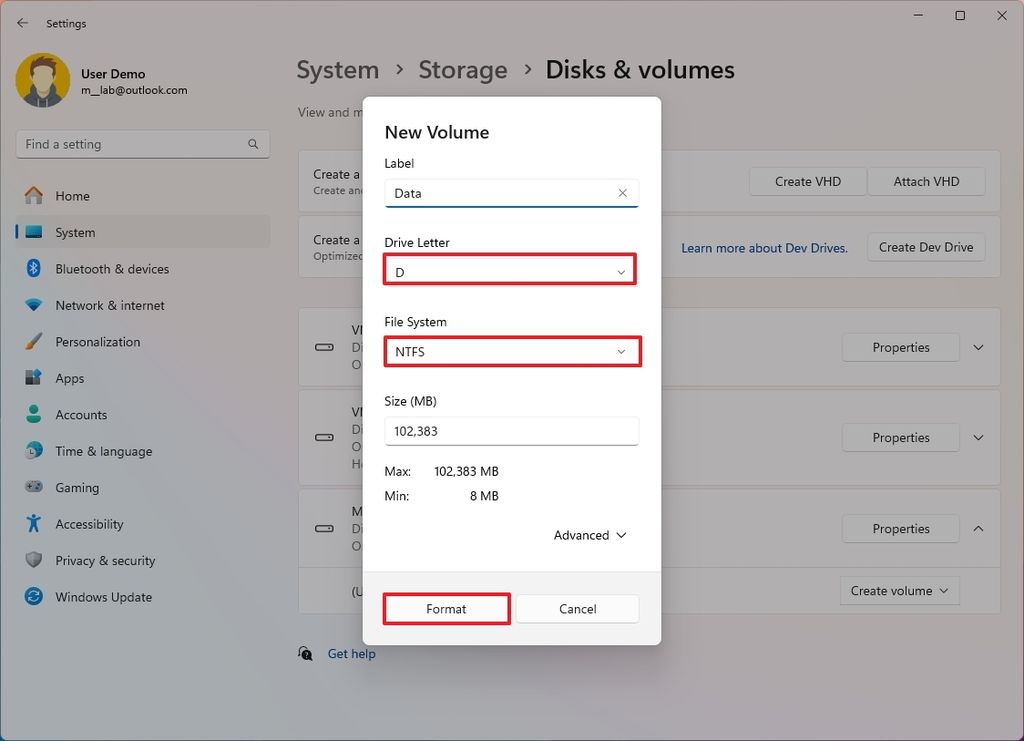Open Network & internet settings
The image size is (1024, 741).
coord(112,305)
